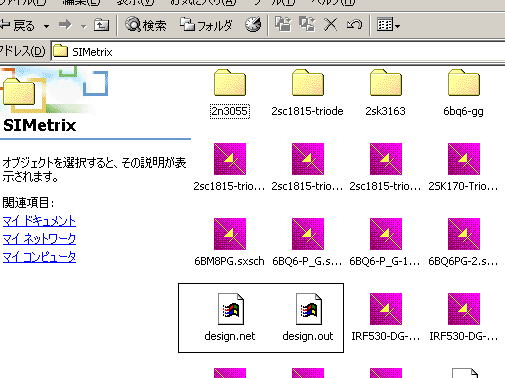Screen dimensions: 505x378
Task: Click the Undo toolbar icon
Action: (354, 25)
